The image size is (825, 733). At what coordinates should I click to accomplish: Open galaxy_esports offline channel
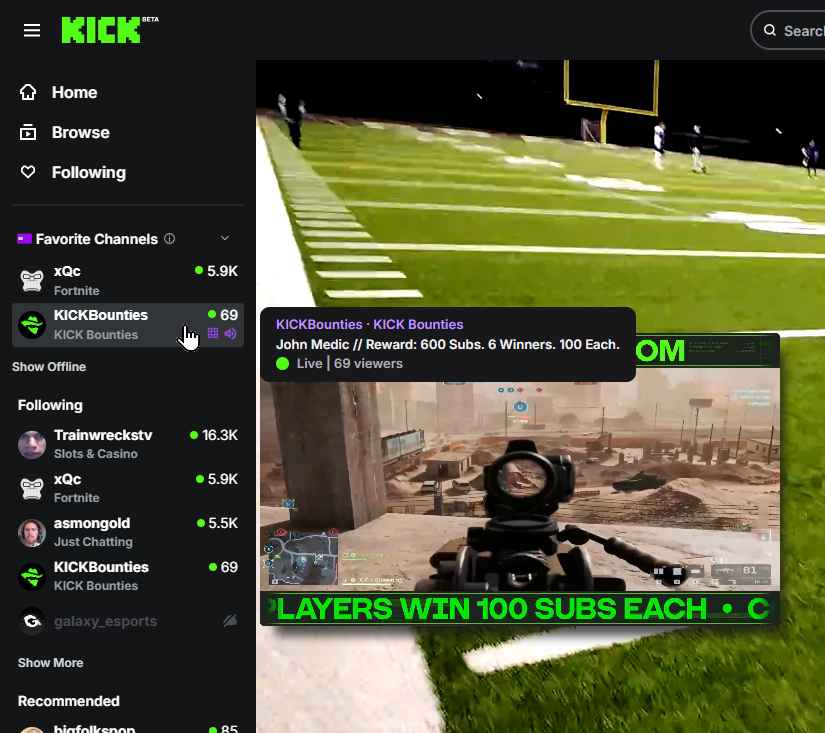[x=128, y=621]
